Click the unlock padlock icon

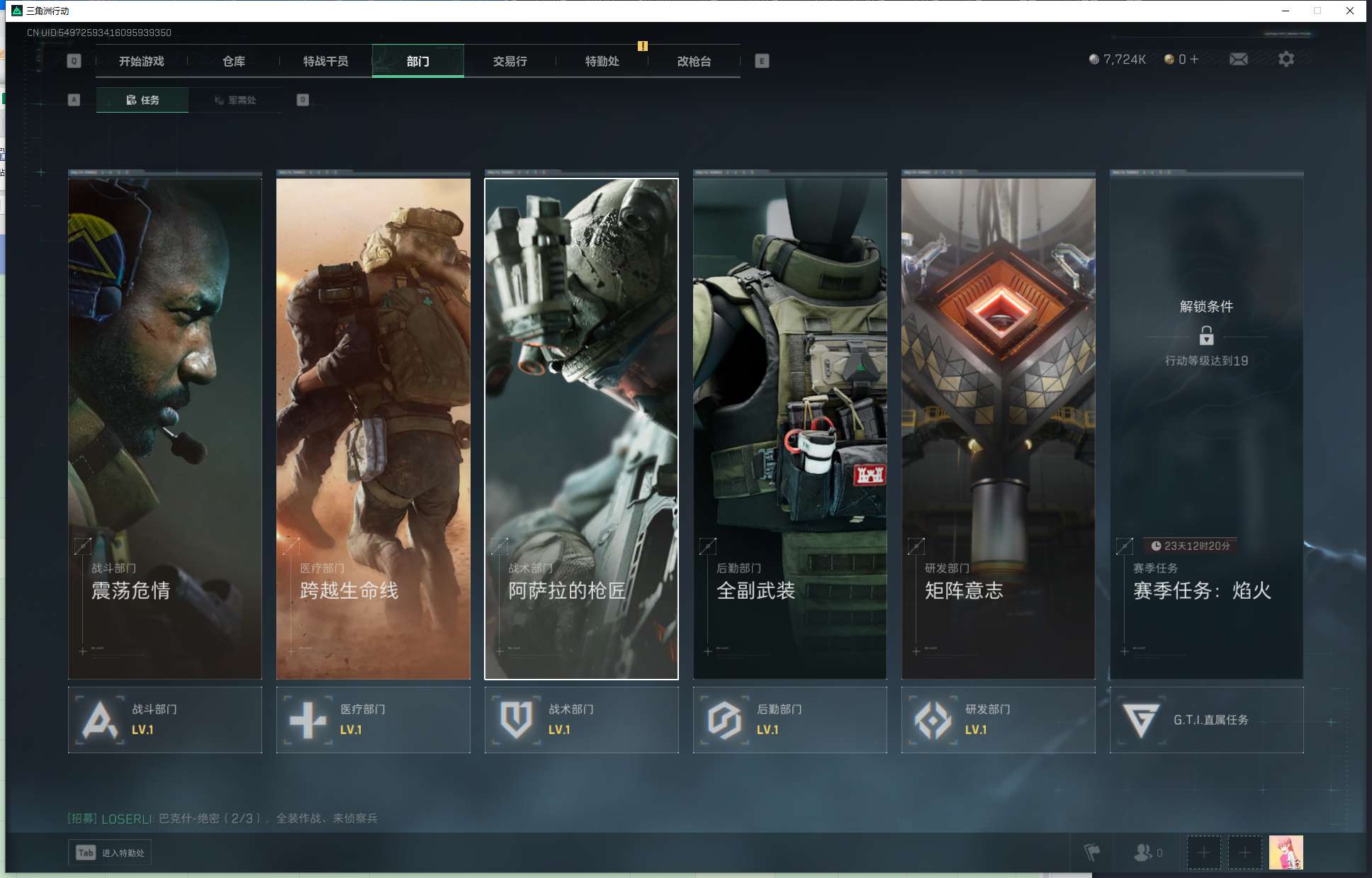click(x=1206, y=335)
